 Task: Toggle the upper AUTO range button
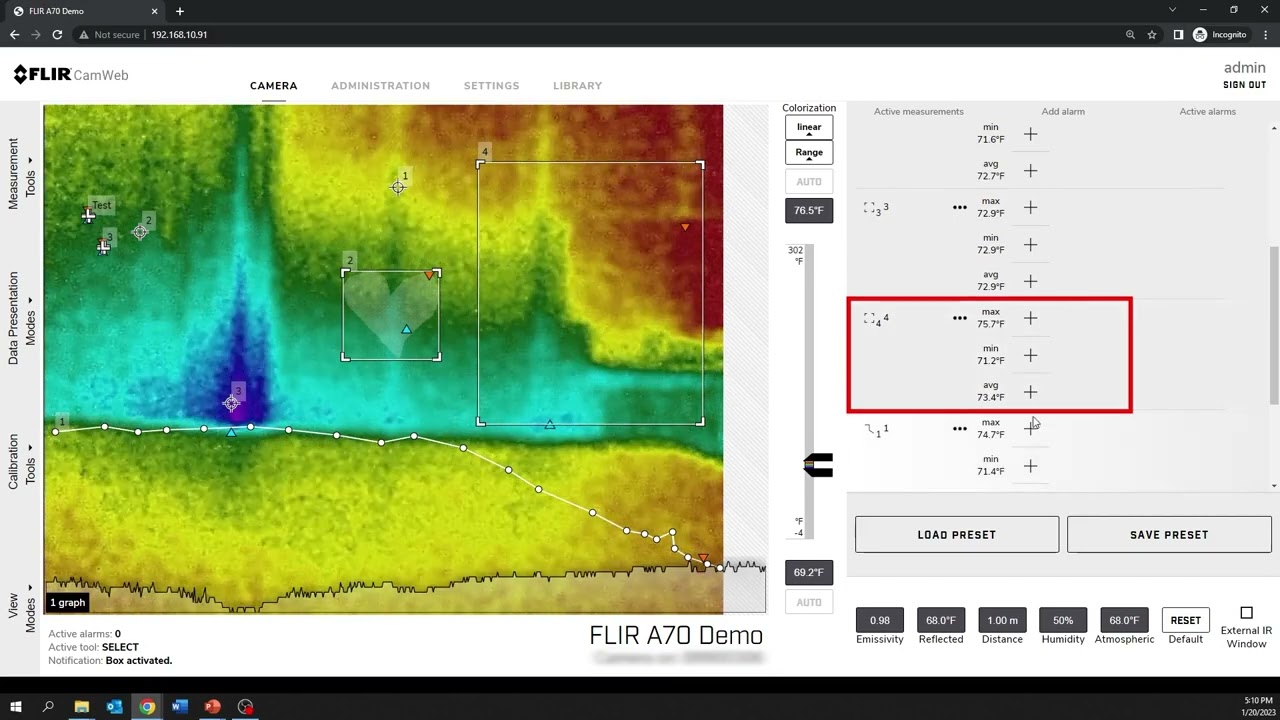click(809, 182)
